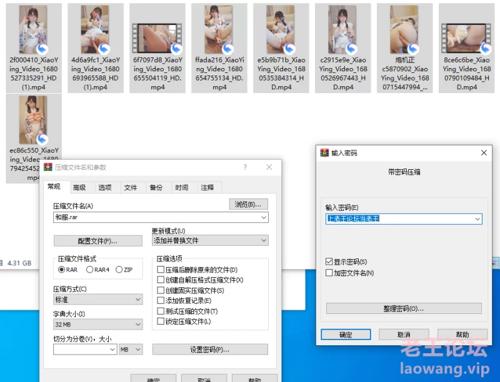This screenshot has height=382, width=500.
Task: Enable the 加密文件名 checkbox
Action: click(329, 273)
